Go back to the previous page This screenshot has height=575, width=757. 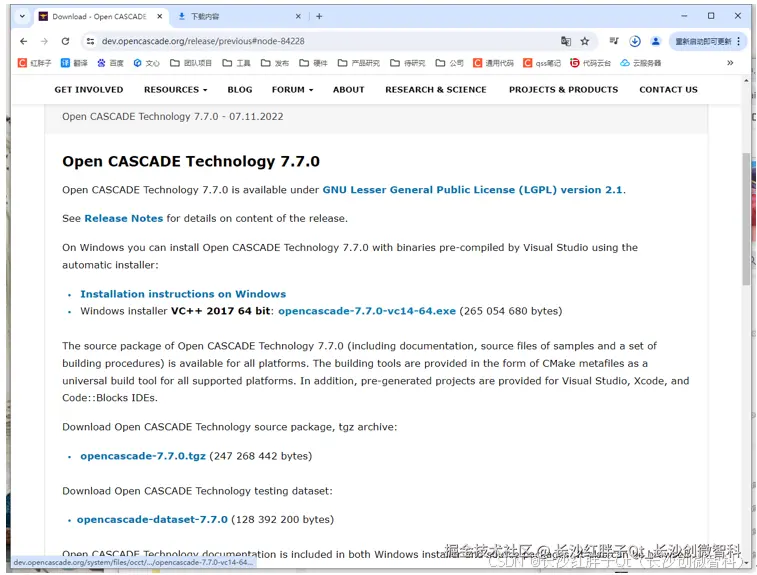click(23, 41)
